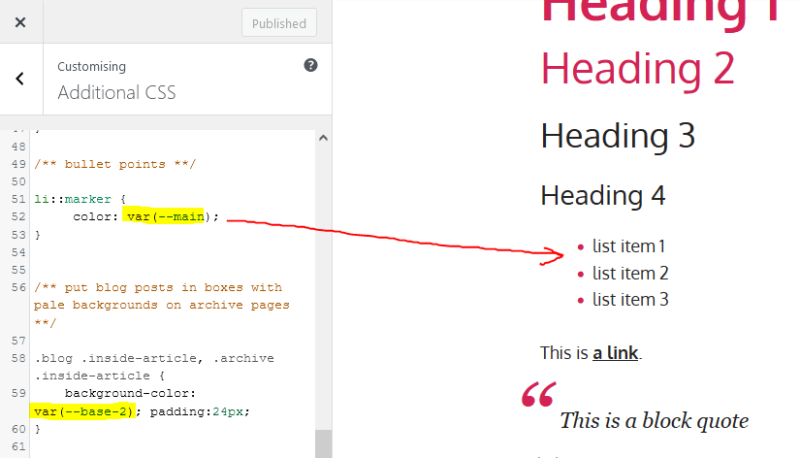Click the CSS editor vertical scrollbar thumb
The width and height of the screenshot is (800, 458).
pos(322,443)
